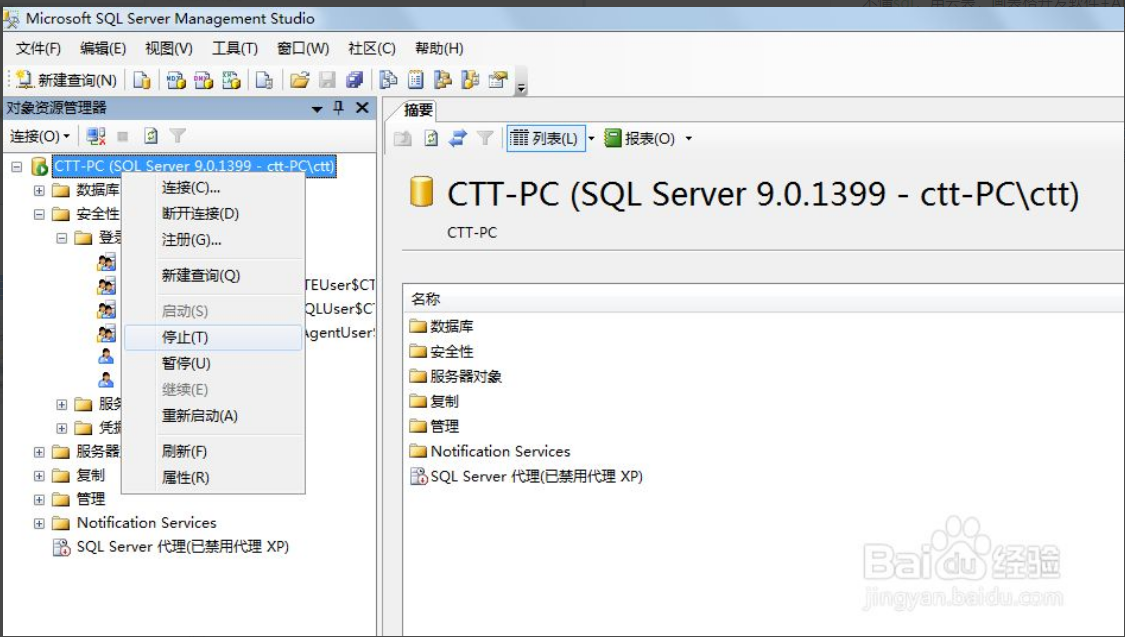Click Disconnect icon in Object Explorer toolbar
Image resolution: width=1125 pixels, height=637 pixels.
click(x=95, y=136)
